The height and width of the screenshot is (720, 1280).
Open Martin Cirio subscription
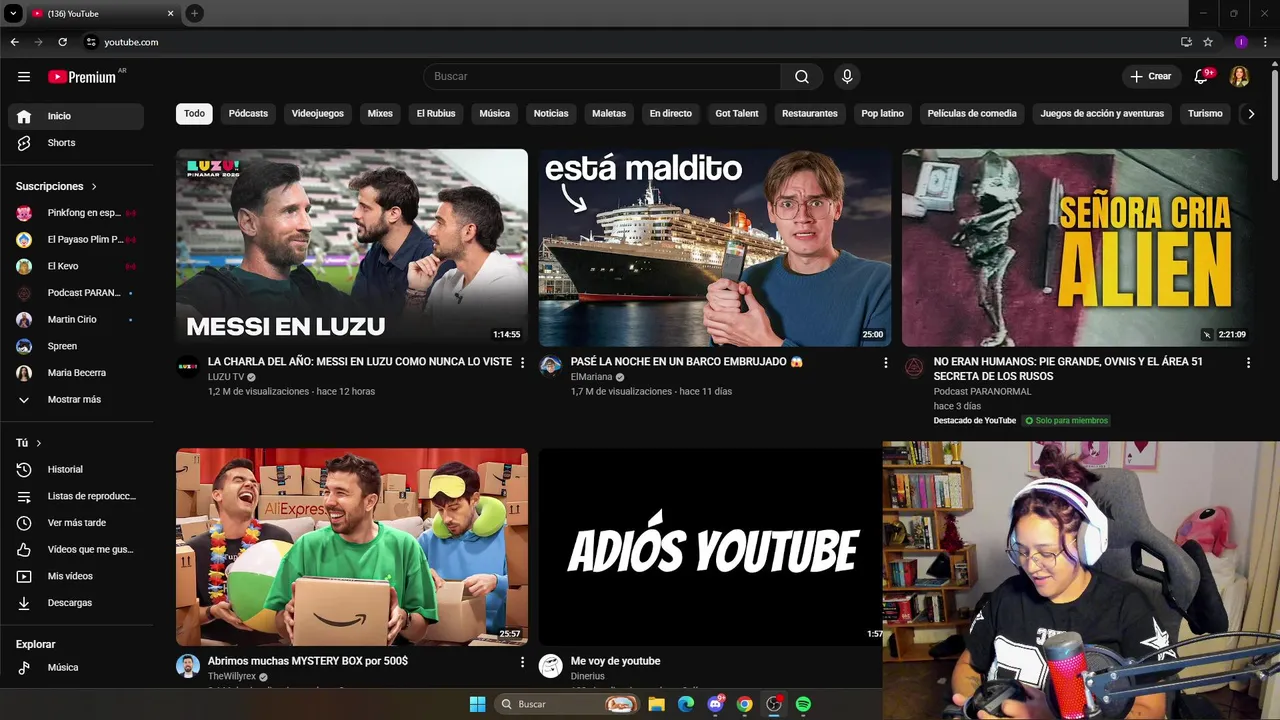coord(76,319)
